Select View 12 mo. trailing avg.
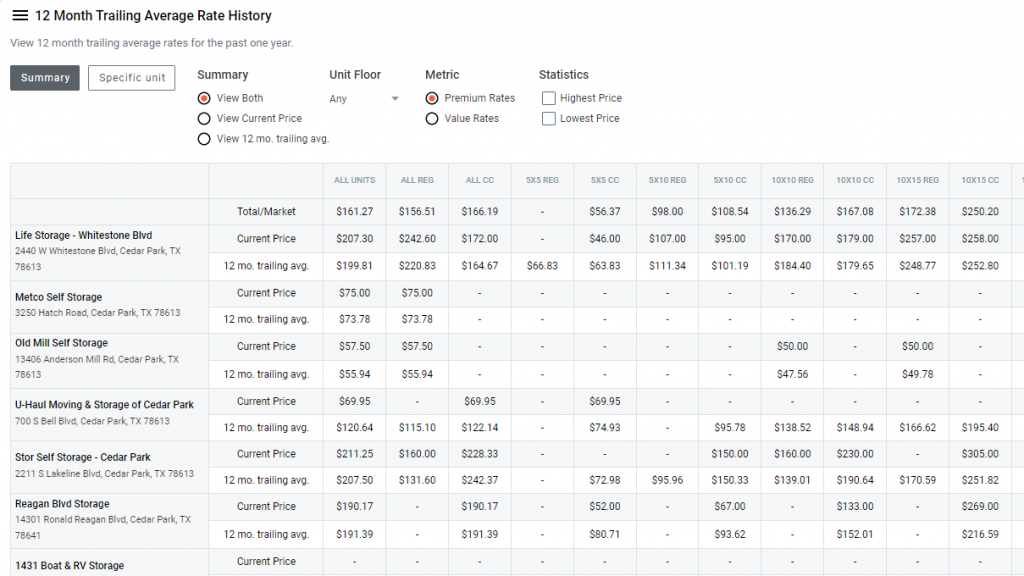This screenshot has height=576, width=1024. coord(205,139)
